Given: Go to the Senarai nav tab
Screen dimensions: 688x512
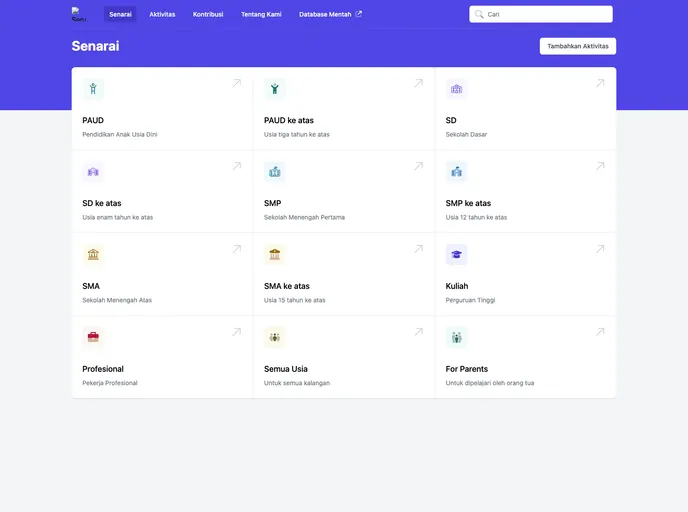Looking at the screenshot, I should click(x=120, y=14).
